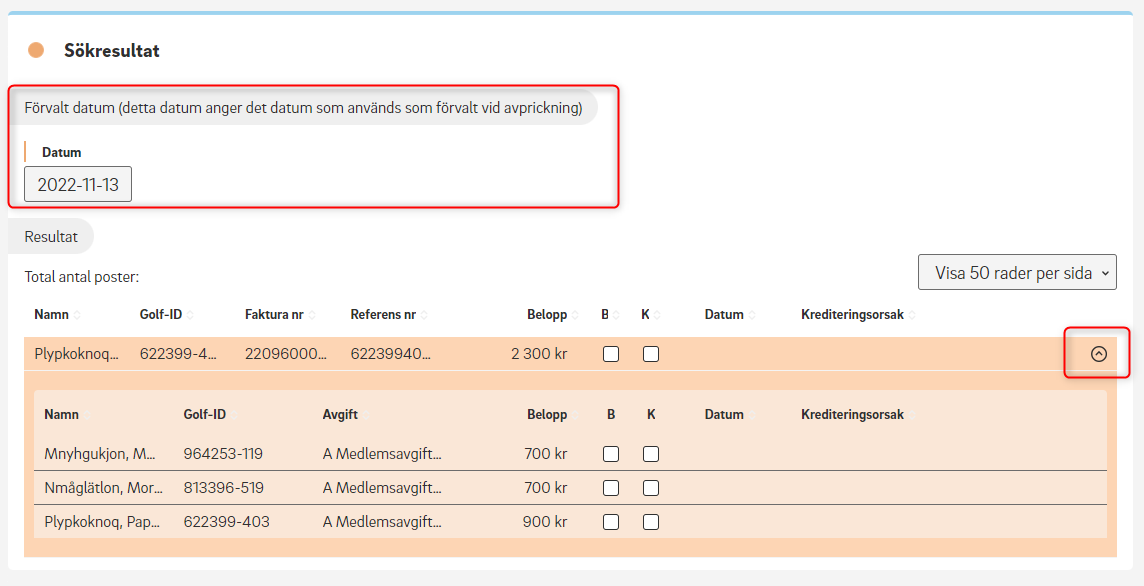The height and width of the screenshot is (586, 1144).
Task: Select the Resultat tab label
Action: click(x=51, y=237)
